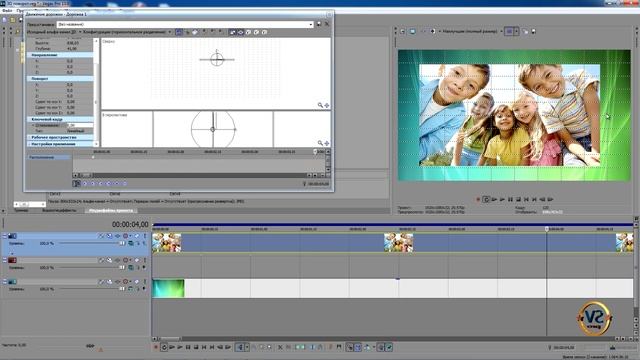Click Preview on External Monitor icon
Screen dimensions: 640x360
[413, 31]
